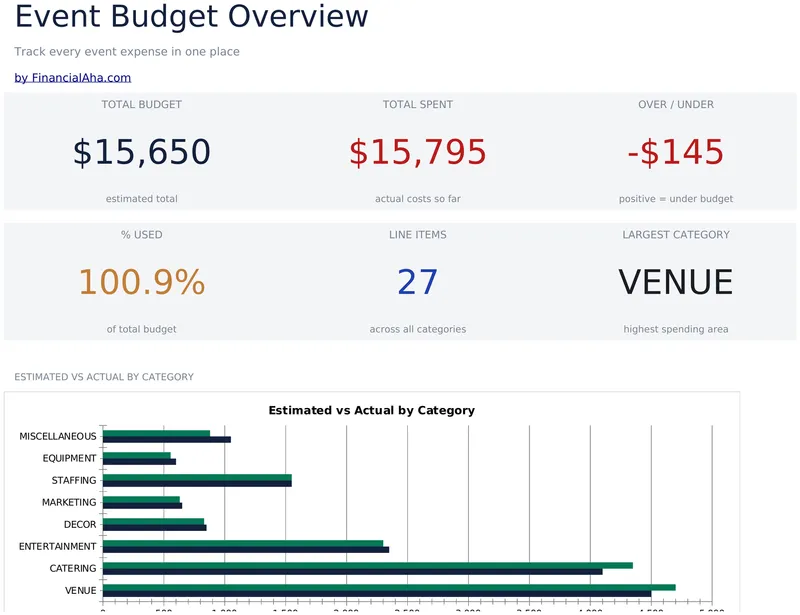The height and width of the screenshot is (615, 800).
Task: Click the -$145 over/under value
Action: click(676, 152)
